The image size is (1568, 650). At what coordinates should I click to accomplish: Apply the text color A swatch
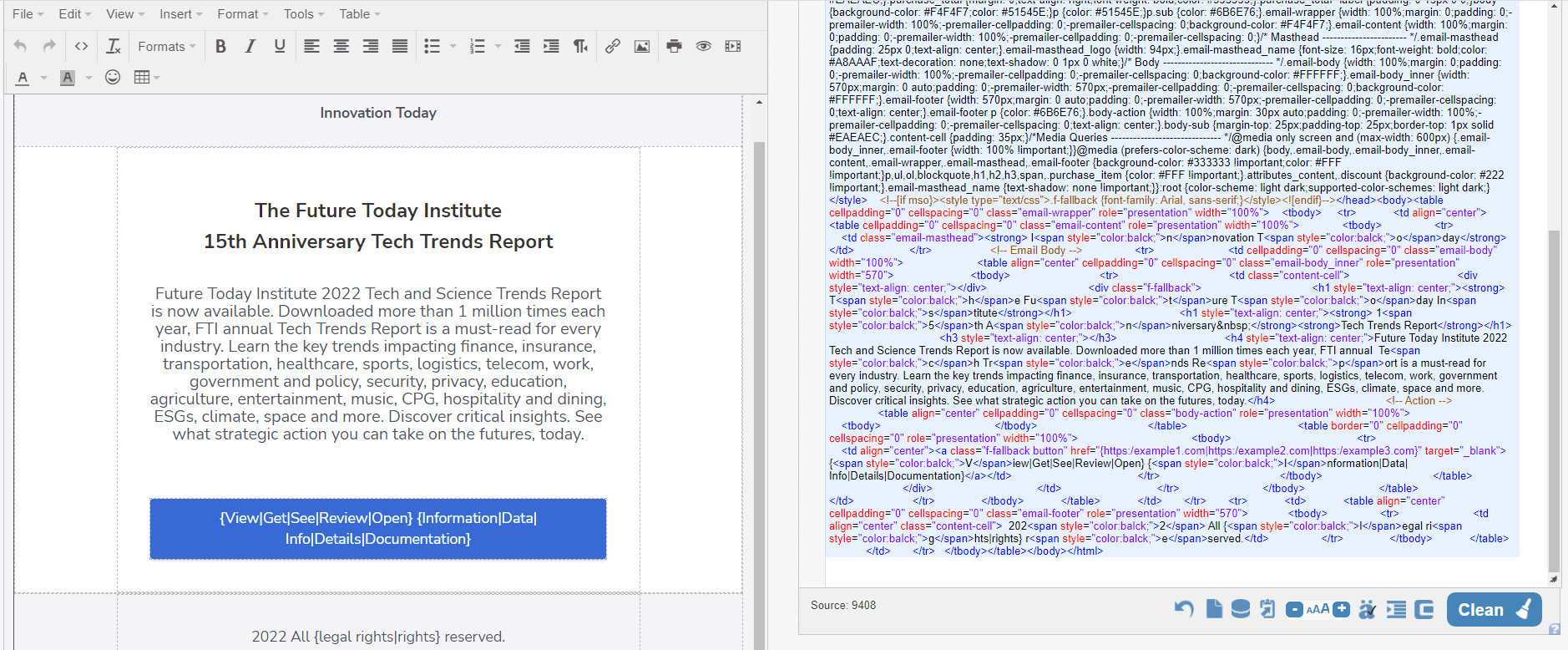coord(23,78)
